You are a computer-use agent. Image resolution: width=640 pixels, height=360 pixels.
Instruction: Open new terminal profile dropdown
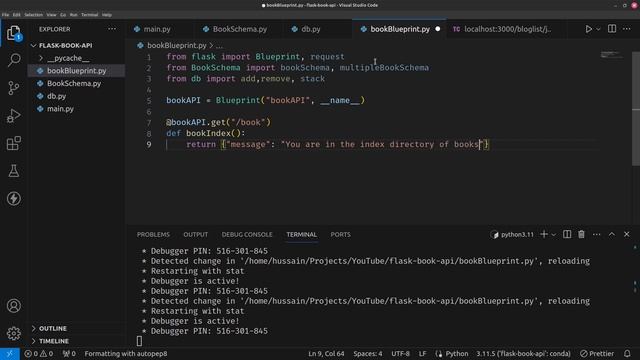[553, 234]
